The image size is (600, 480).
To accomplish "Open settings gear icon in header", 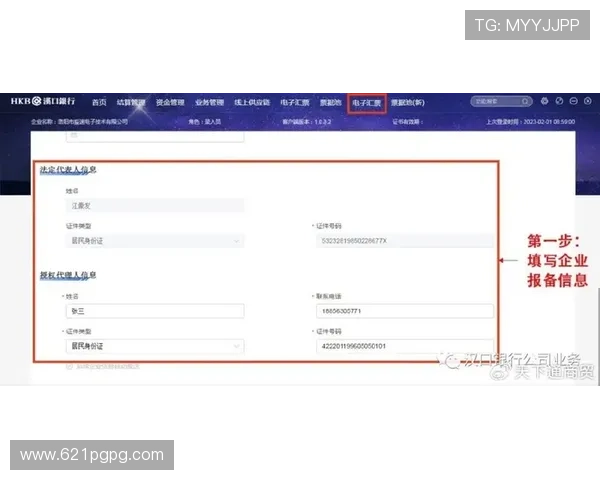I will (545, 101).
